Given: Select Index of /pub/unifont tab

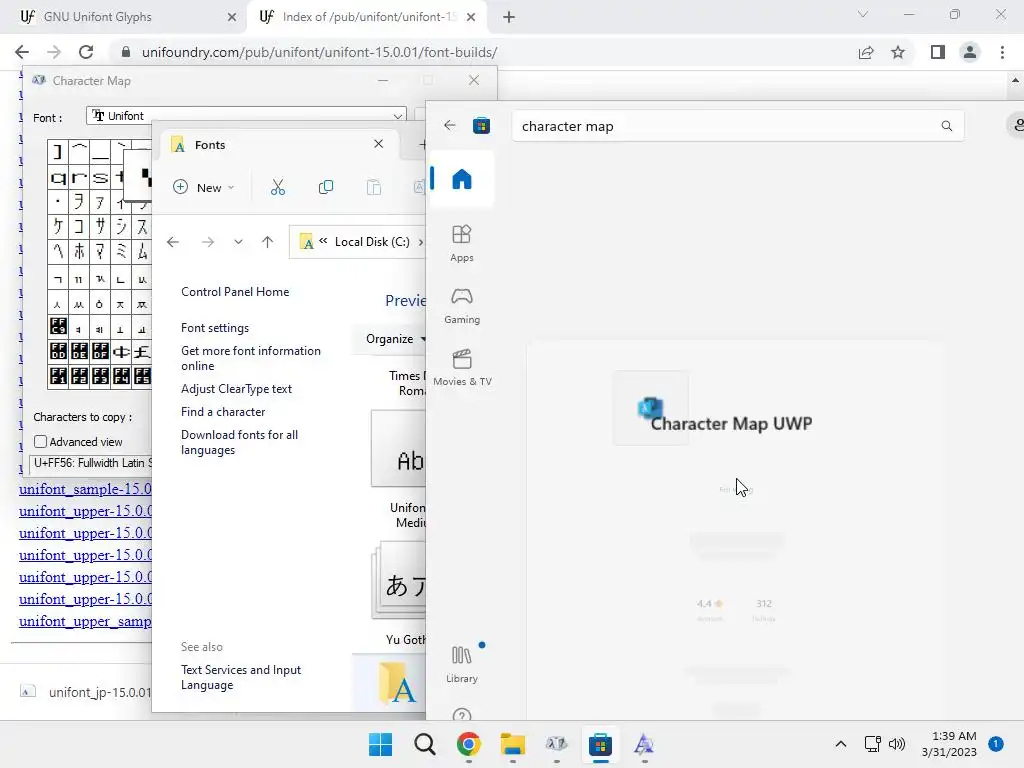Looking at the screenshot, I should point(369,17).
